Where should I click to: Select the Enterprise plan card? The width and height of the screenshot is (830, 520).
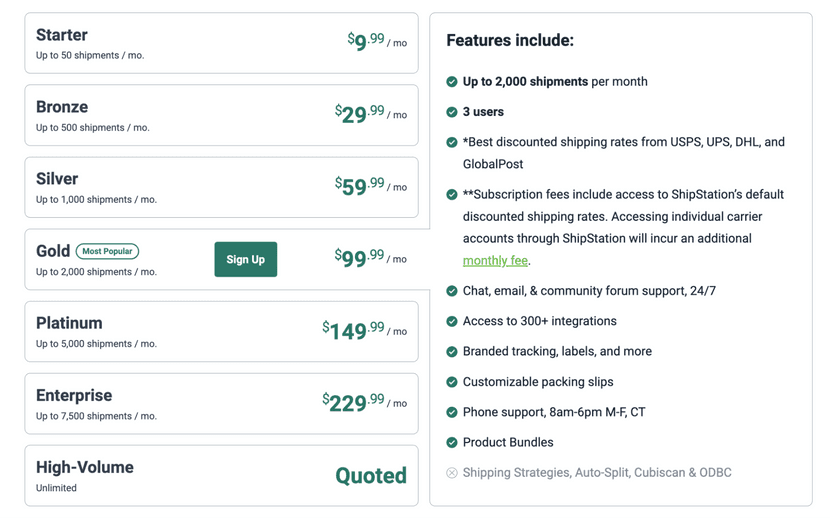click(221, 403)
